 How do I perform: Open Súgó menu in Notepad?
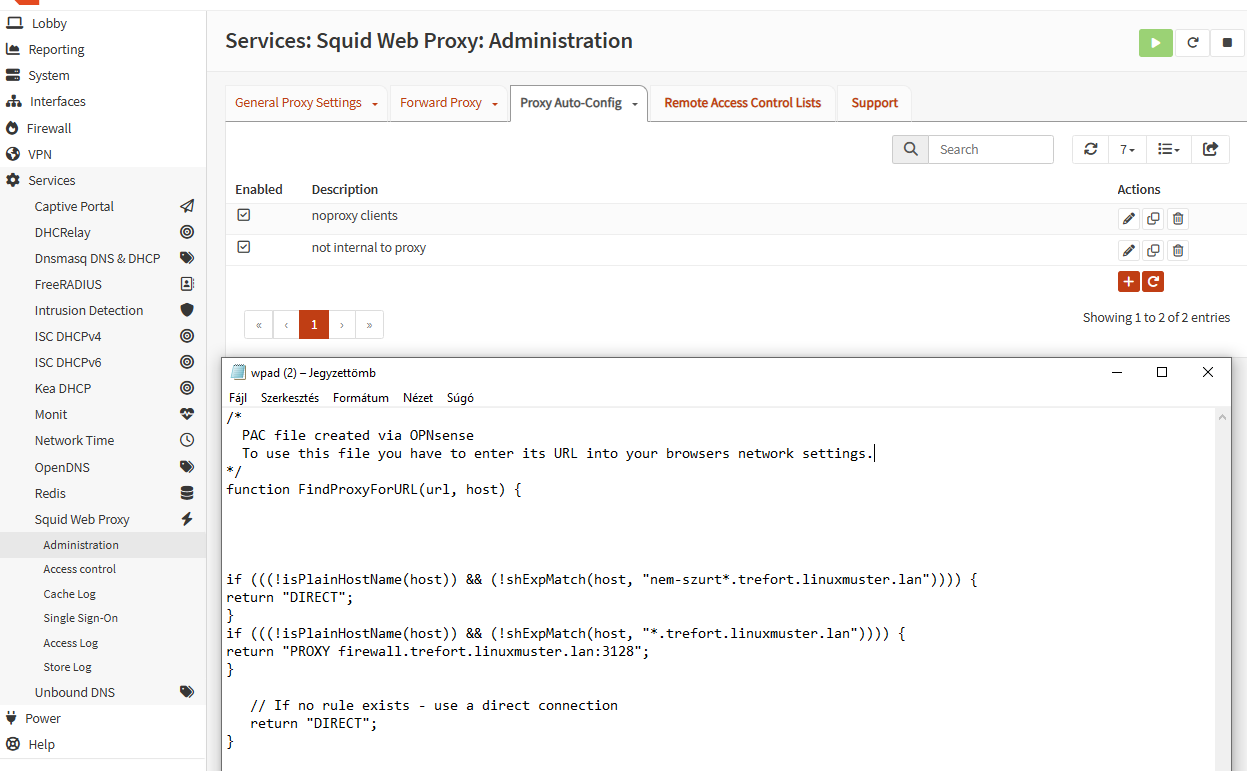[x=459, y=397]
